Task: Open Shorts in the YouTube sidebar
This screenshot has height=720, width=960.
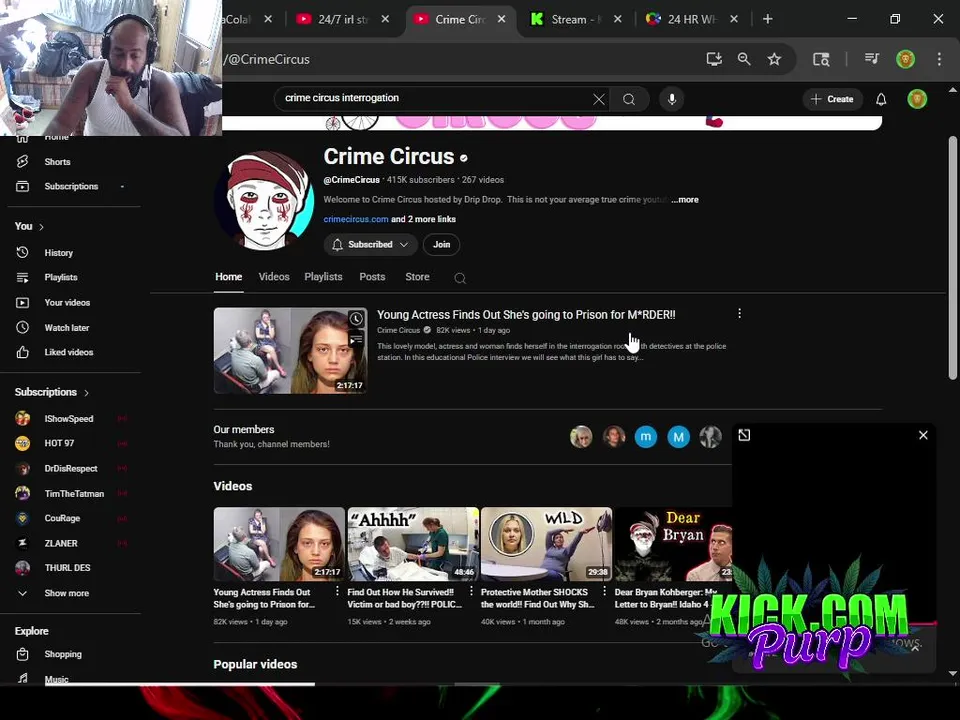Action: coord(57,162)
